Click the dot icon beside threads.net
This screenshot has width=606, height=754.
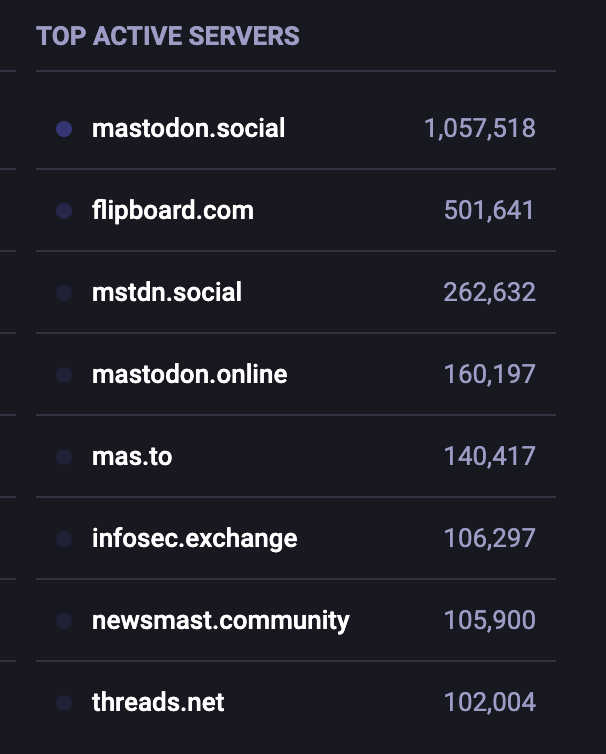[x=64, y=703]
